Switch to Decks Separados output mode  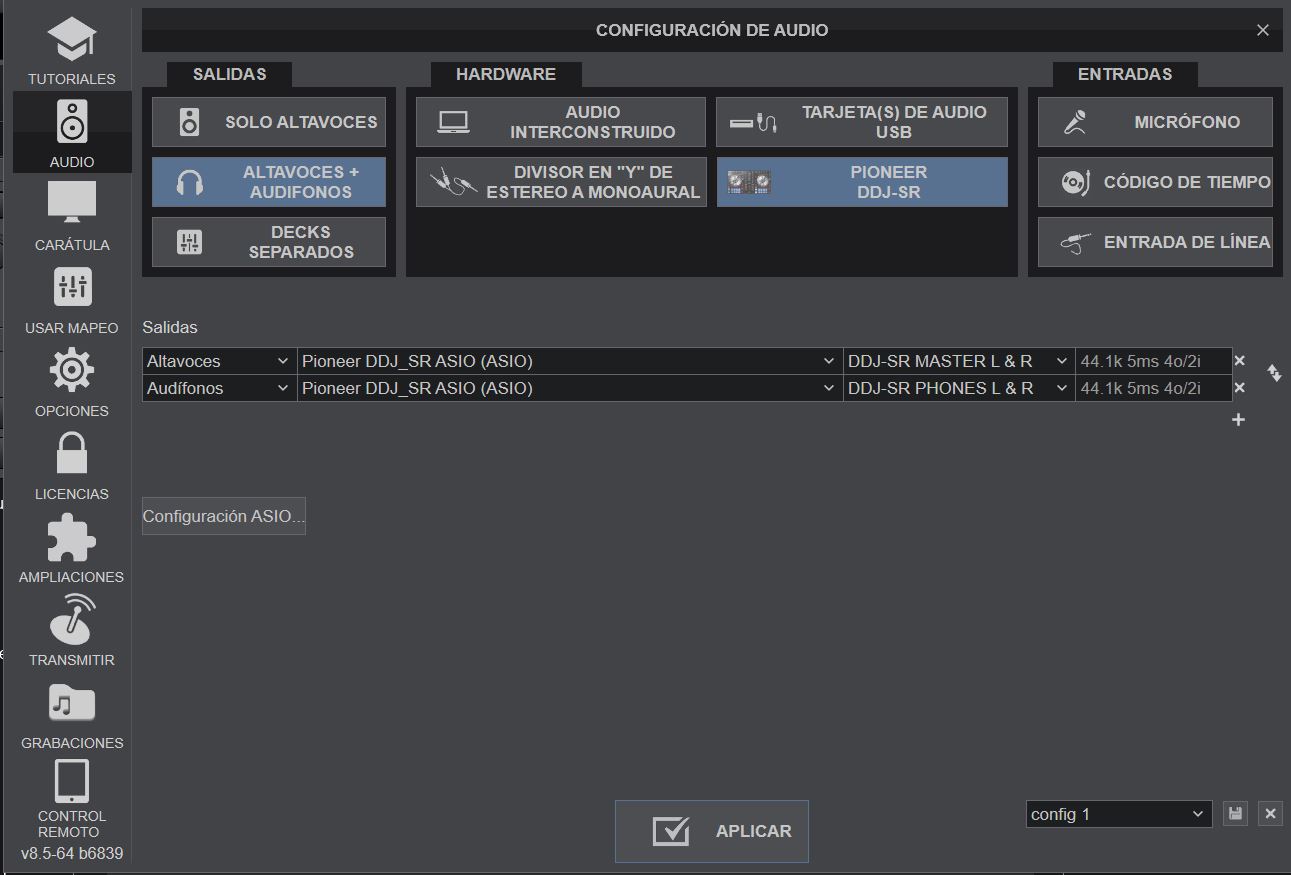[x=269, y=242]
